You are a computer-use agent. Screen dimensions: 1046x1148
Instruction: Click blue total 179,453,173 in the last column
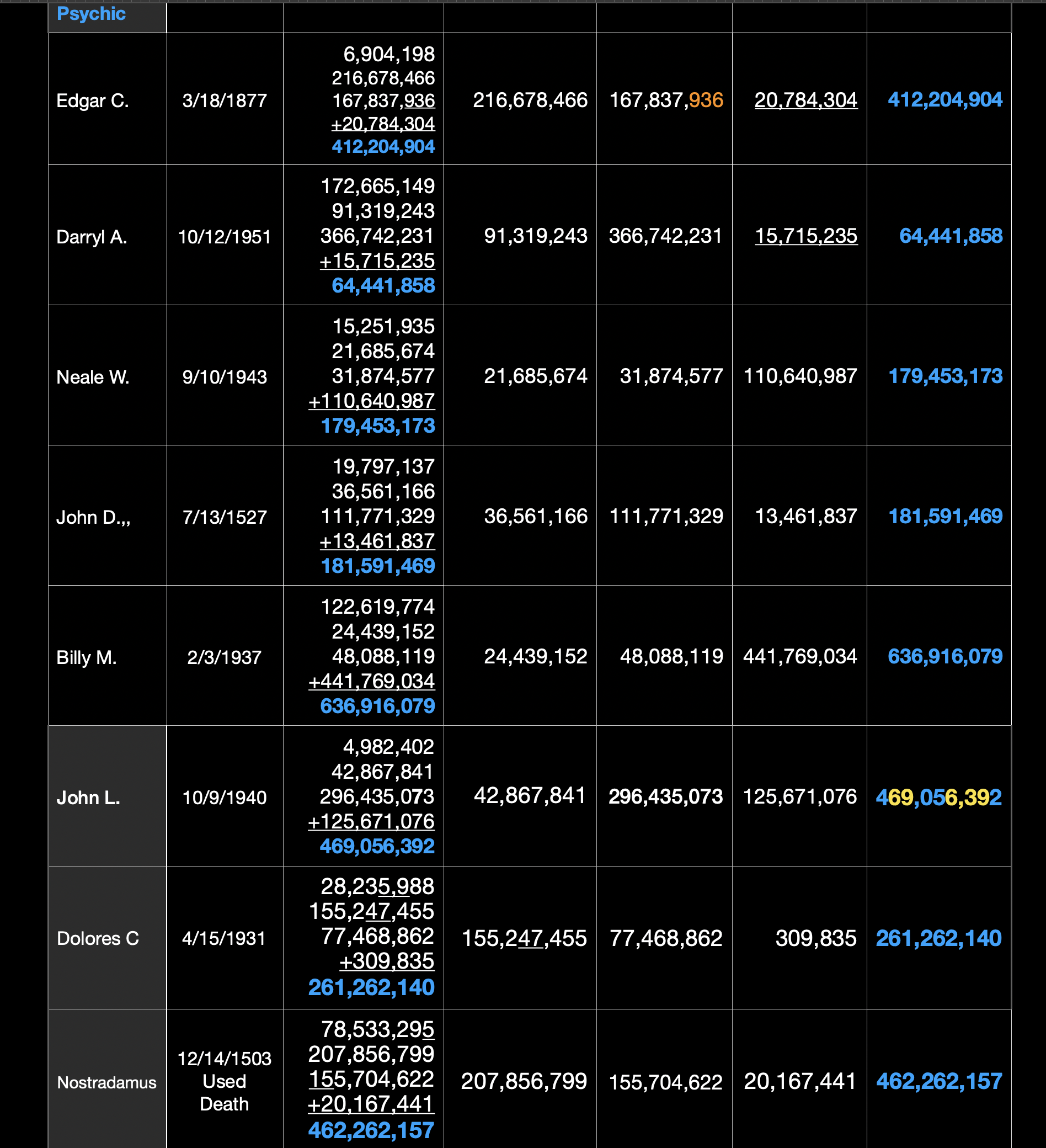tap(944, 376)
